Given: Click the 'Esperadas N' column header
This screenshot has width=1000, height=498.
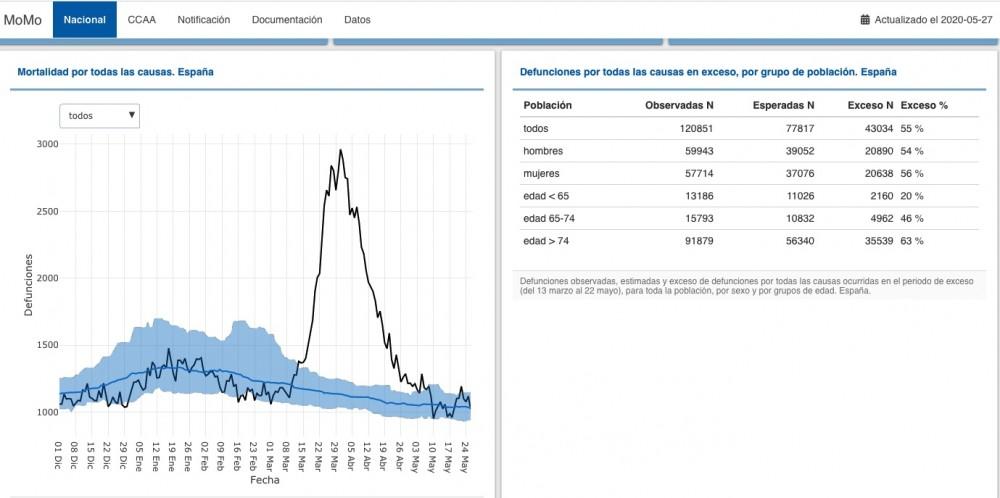Looking at the screenshot, I should pyautogui.click(x=783, y=105).
